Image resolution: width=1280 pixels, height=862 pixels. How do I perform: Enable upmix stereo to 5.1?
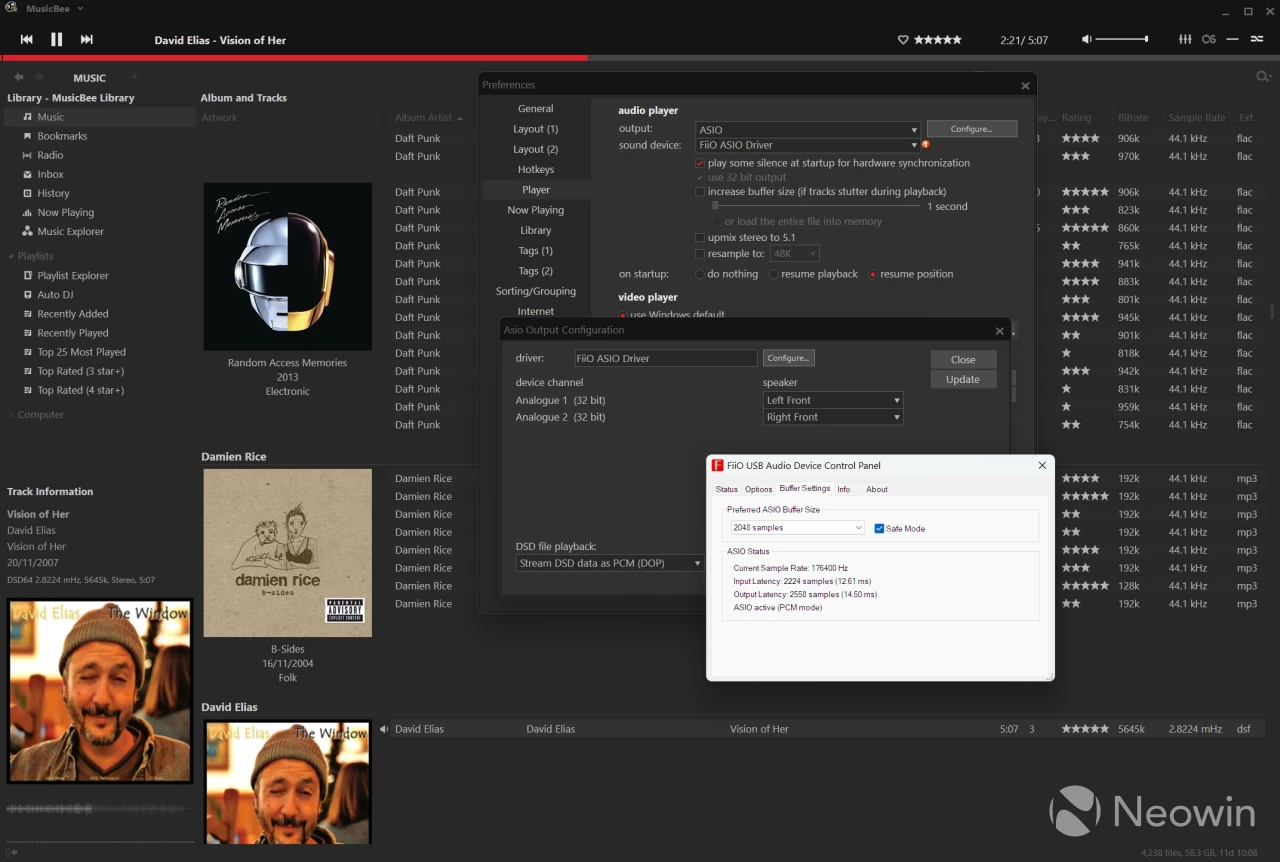(x=700, y=237)
